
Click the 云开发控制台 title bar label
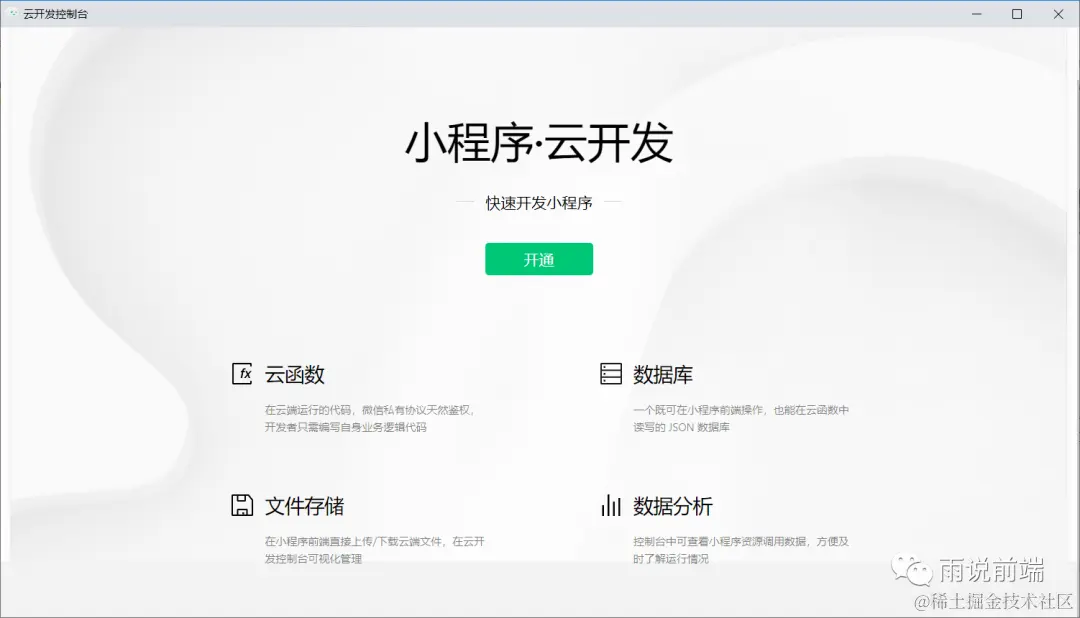pyautogui.click(x=56, y=13)
